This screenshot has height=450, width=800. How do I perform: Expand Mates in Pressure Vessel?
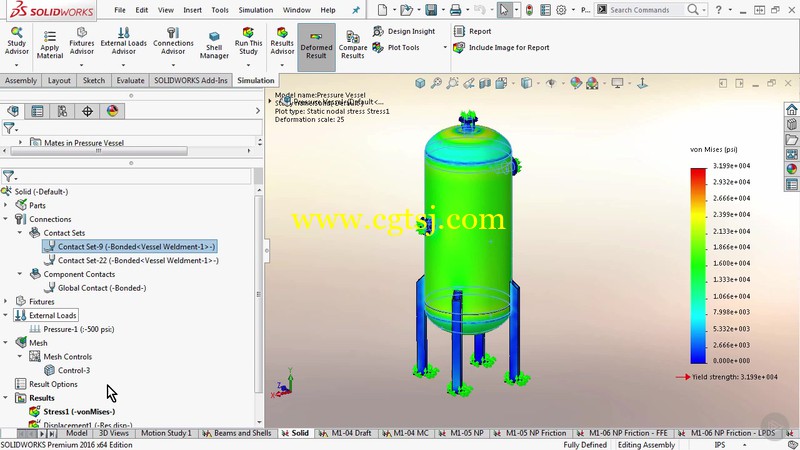tap(20, 142)
